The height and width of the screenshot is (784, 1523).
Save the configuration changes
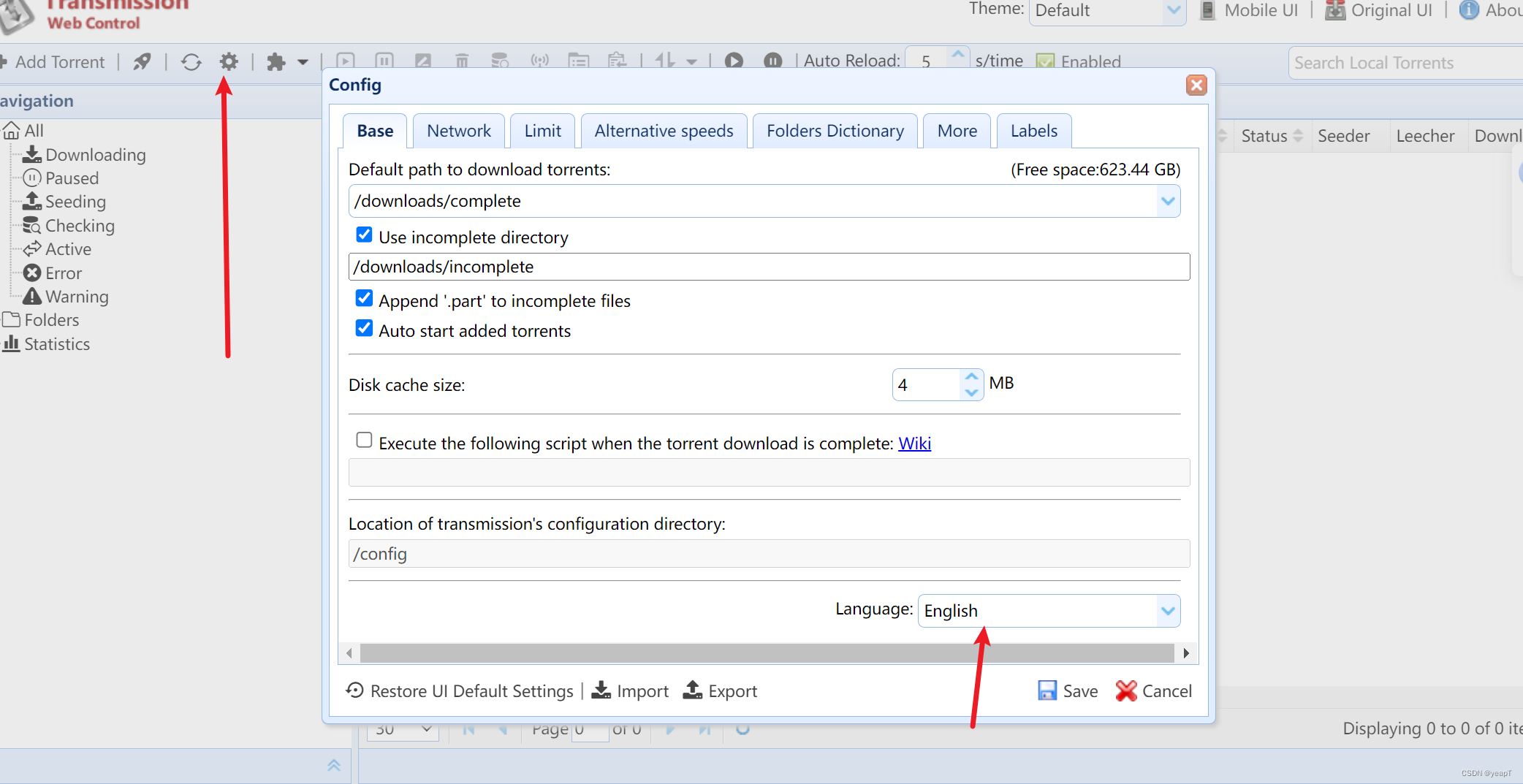tap(1068, 690)
